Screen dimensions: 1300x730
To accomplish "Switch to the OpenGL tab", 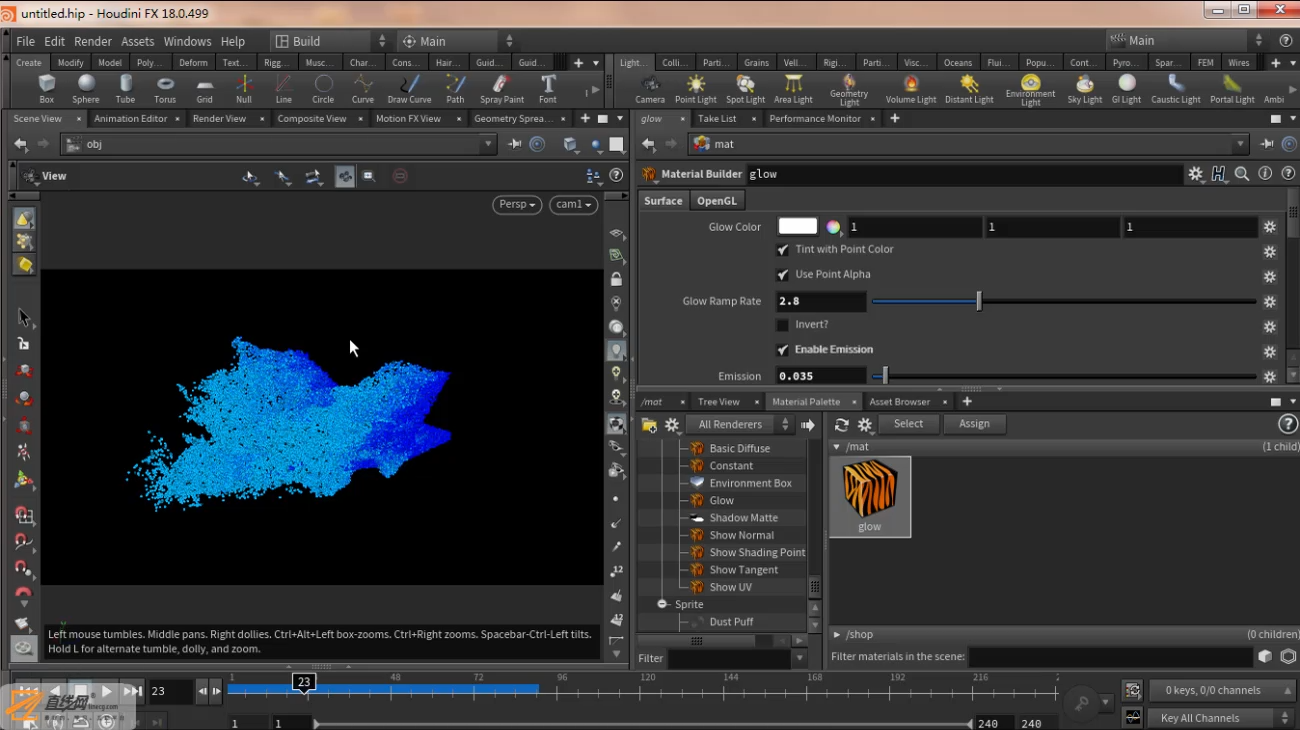I will pyautogui.click(x=716, y=201).
